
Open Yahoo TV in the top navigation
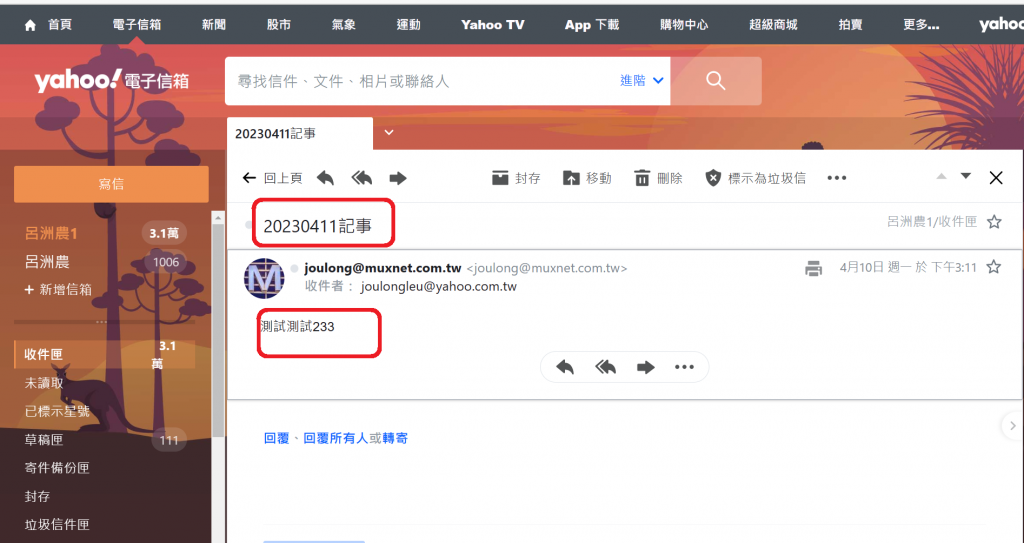492,25
